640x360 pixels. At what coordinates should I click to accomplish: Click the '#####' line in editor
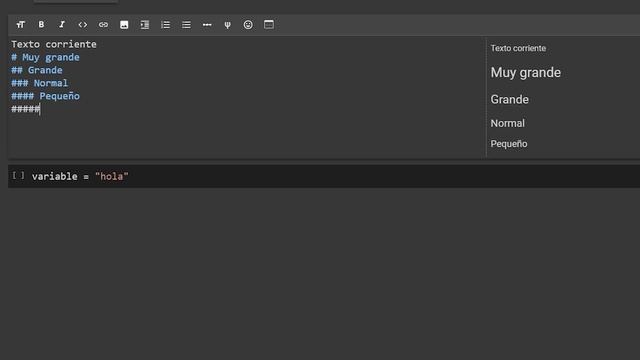[25, 109]
